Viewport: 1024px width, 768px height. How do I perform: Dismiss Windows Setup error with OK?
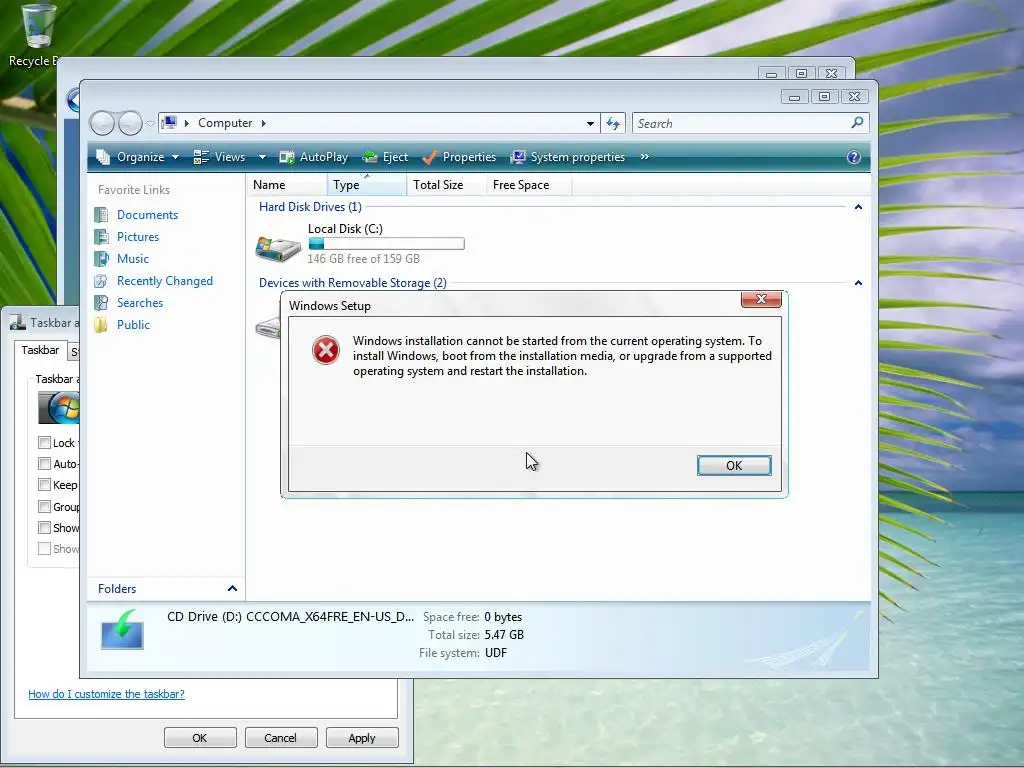[x=734, y=465]
